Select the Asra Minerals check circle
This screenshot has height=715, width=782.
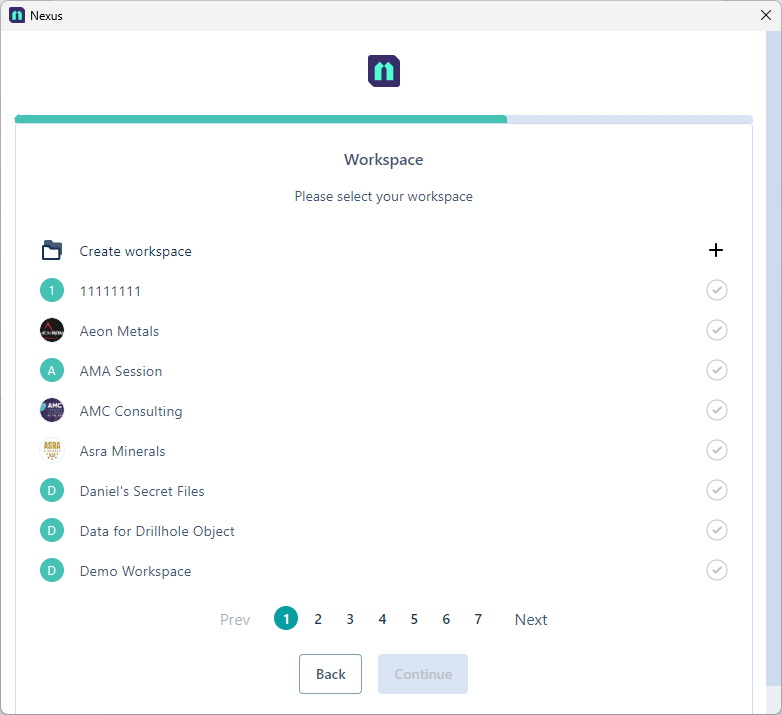click(717, 450)
